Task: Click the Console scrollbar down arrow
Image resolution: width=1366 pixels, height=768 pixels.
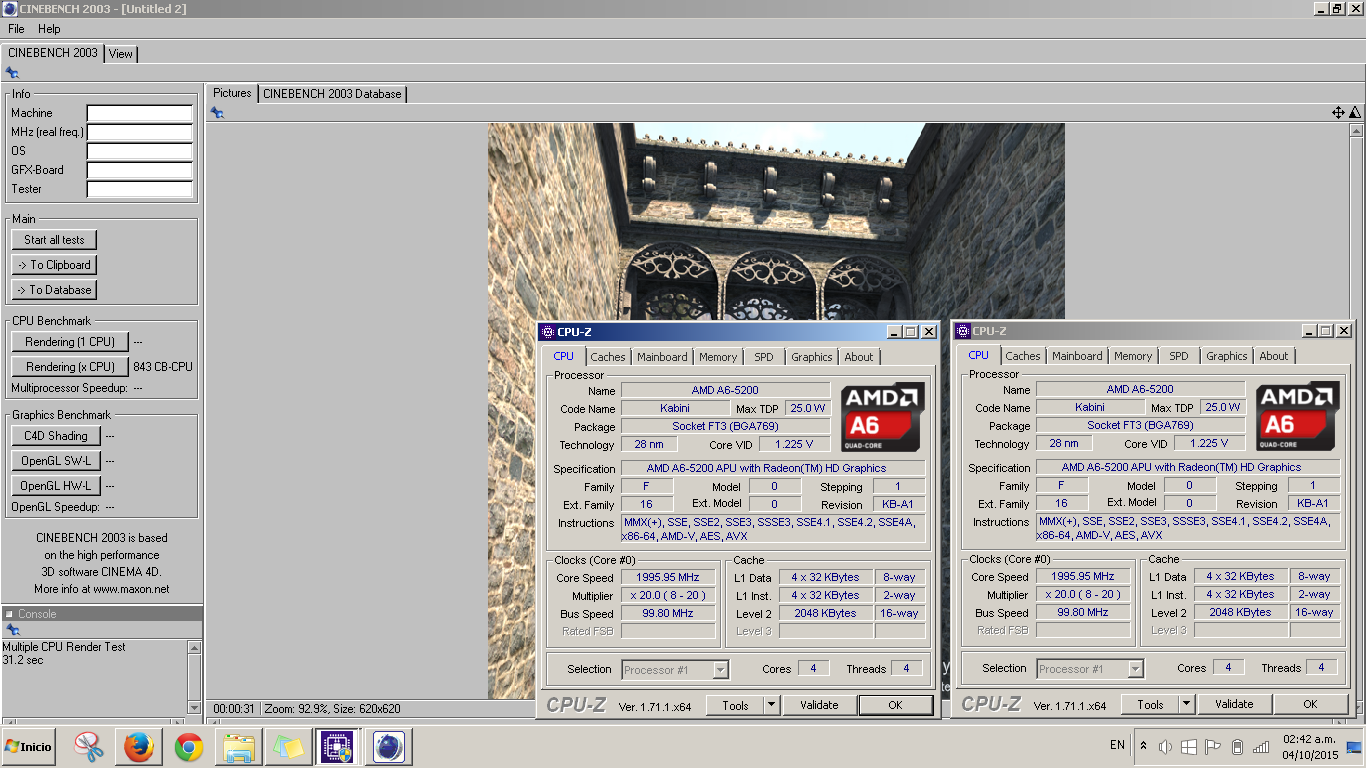Action: click(x=194, y=707)
